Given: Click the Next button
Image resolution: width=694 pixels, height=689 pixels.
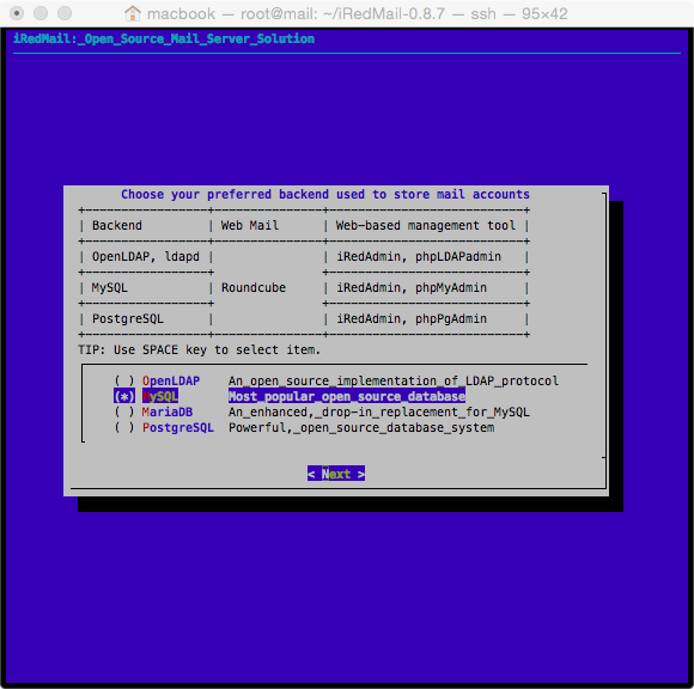Looking at the screenshot, I should (336, 474).
